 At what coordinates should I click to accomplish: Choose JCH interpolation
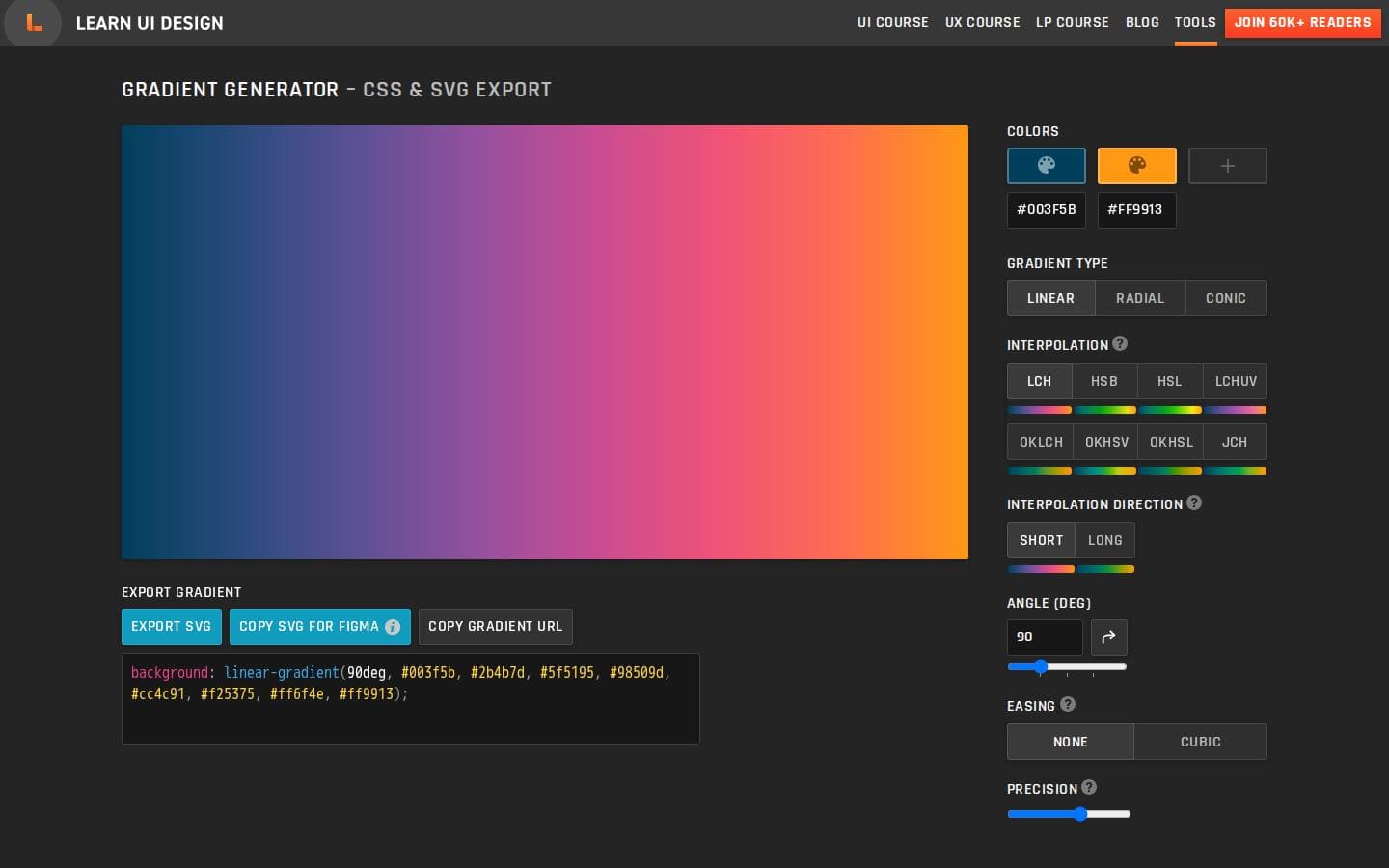[x=1235, y=442]
